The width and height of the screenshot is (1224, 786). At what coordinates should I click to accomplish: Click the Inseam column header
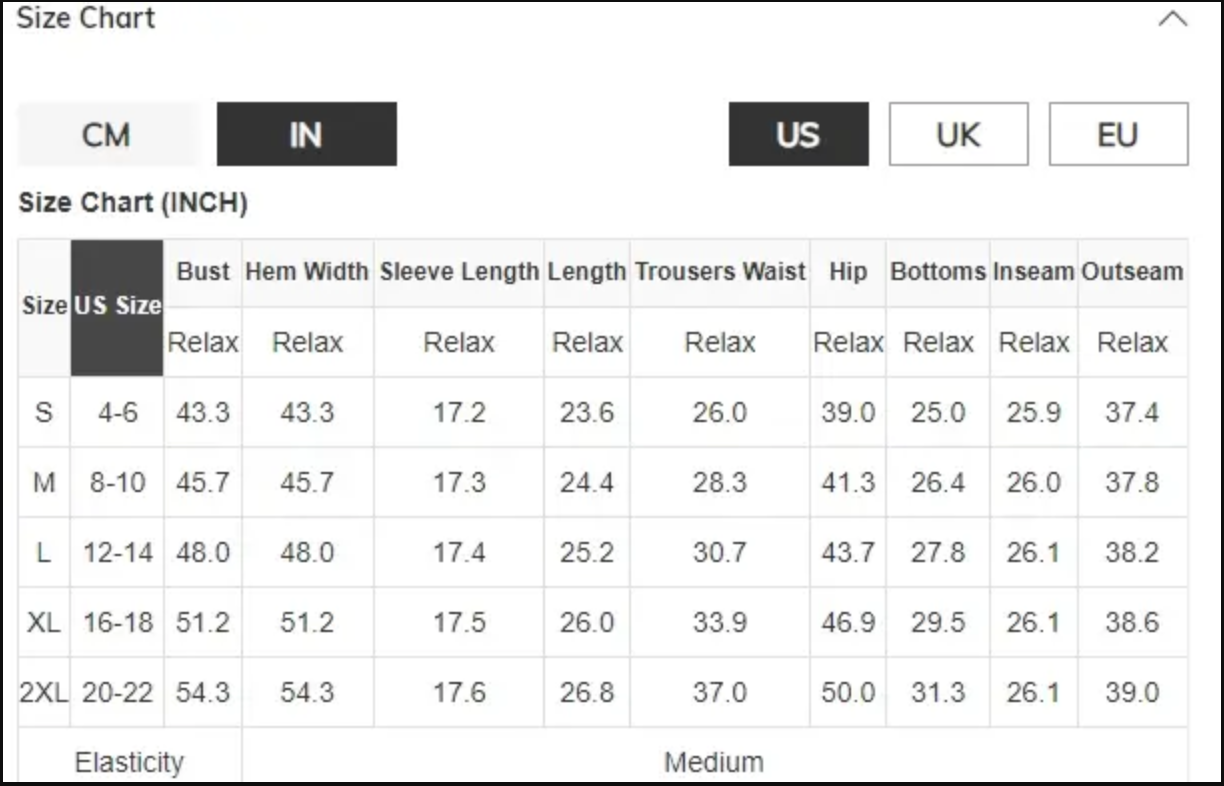(1034, 272)
